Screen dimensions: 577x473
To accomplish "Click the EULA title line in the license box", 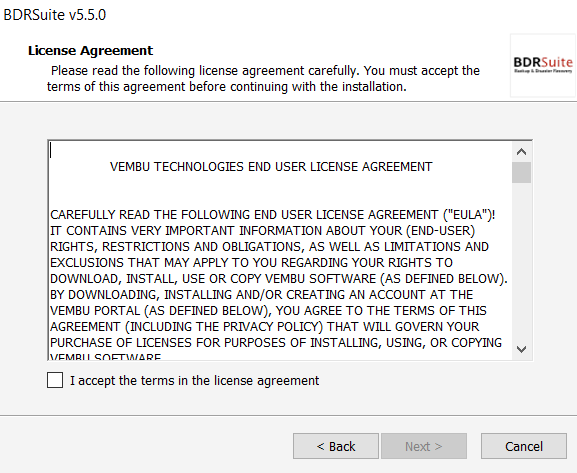I will (271, 167).
